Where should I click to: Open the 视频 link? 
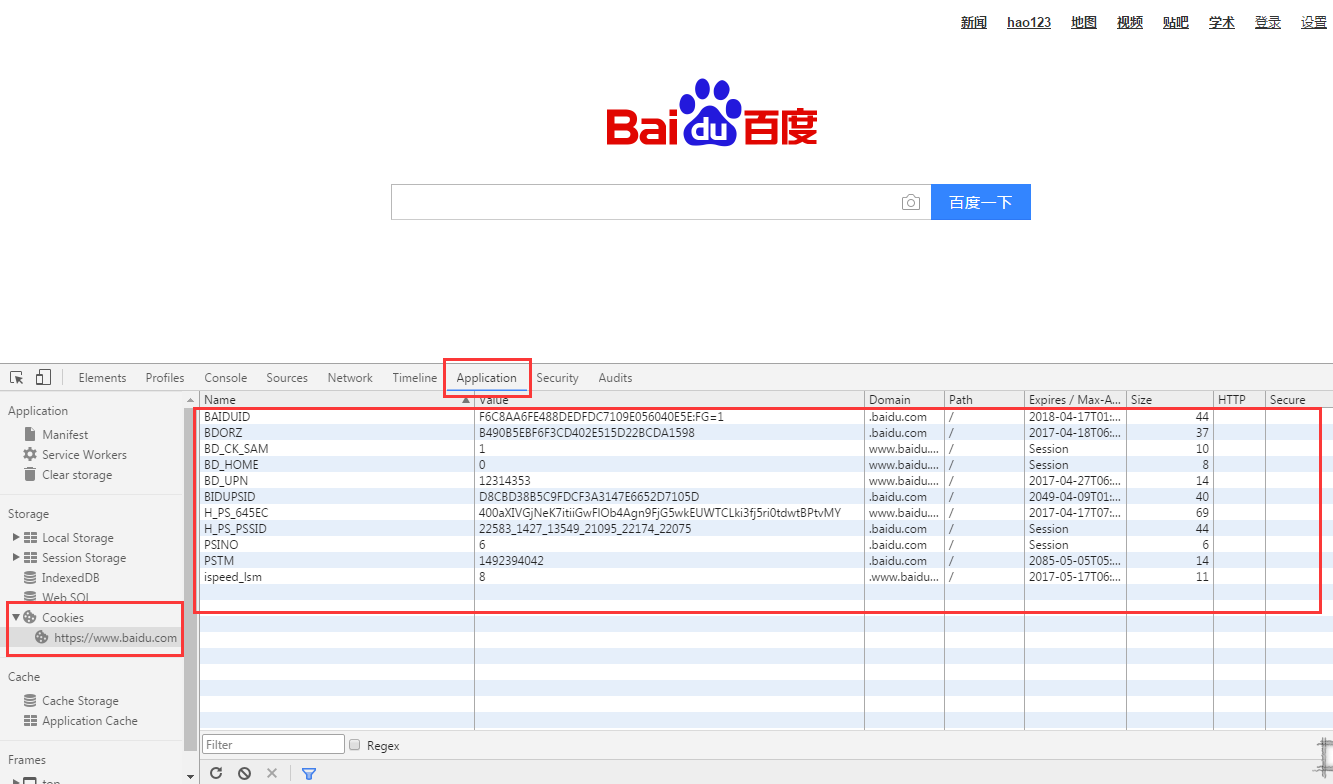[1130, 22]
